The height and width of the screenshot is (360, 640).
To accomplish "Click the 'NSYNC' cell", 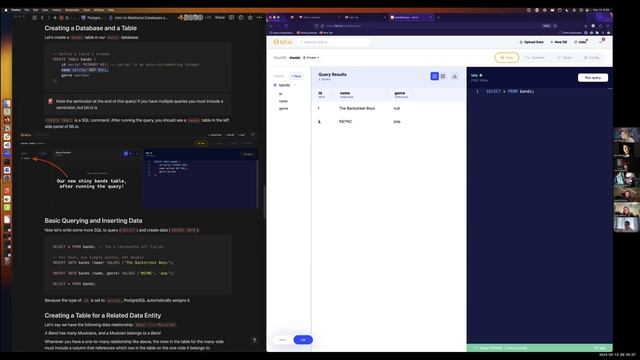I will (x=345, y=122).
